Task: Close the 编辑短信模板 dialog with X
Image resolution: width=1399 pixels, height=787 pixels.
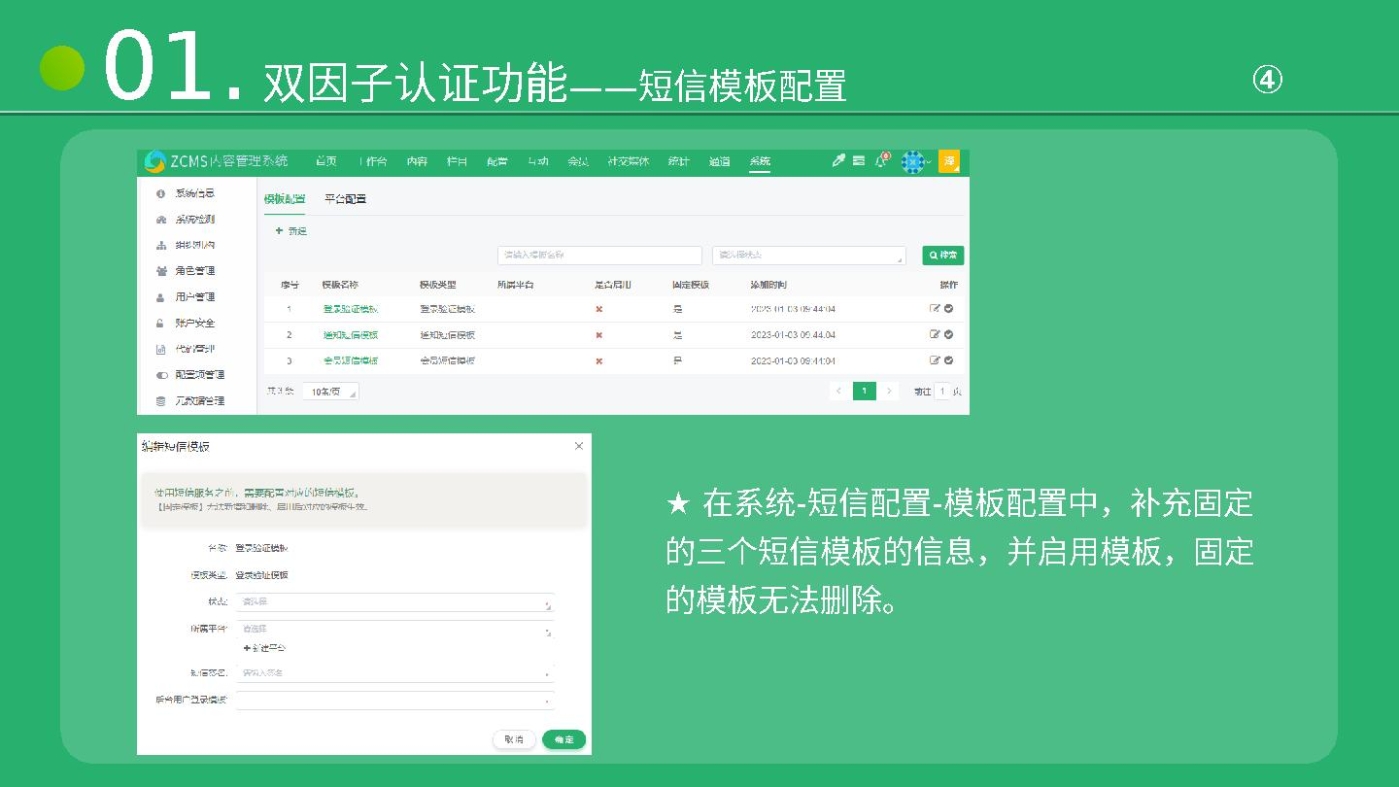Action: 578,446
